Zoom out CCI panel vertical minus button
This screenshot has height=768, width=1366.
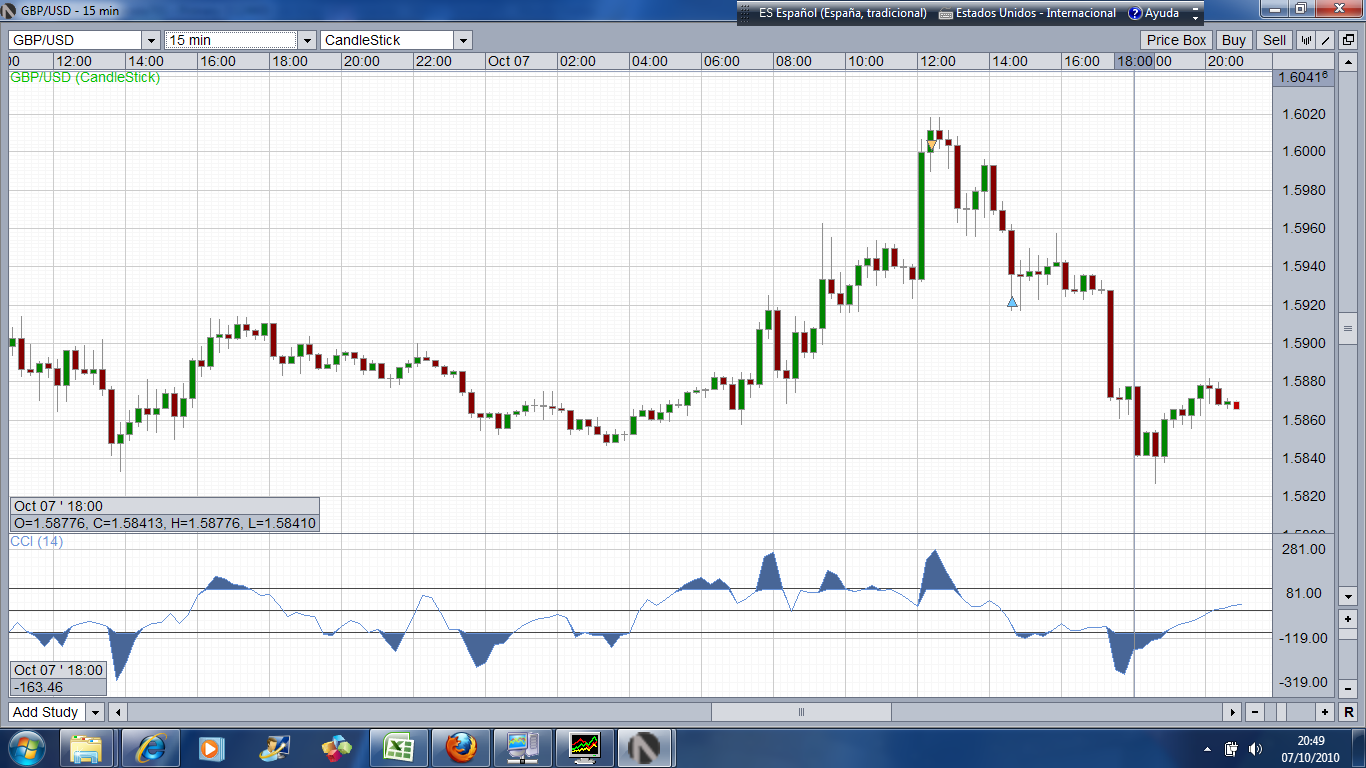click(1348, 688)
